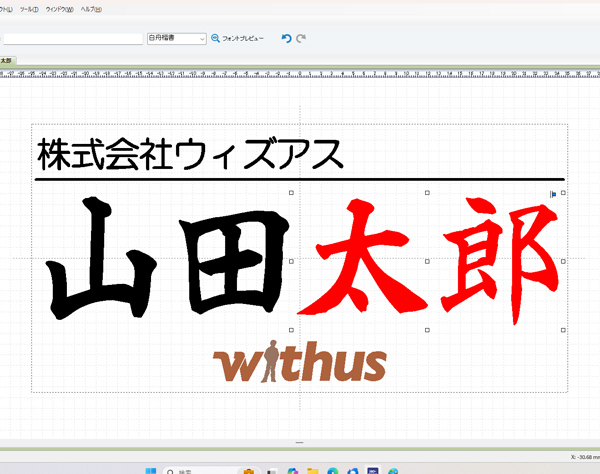
Task: Click the blue flag marker on the selection
Action: point(552,194)
